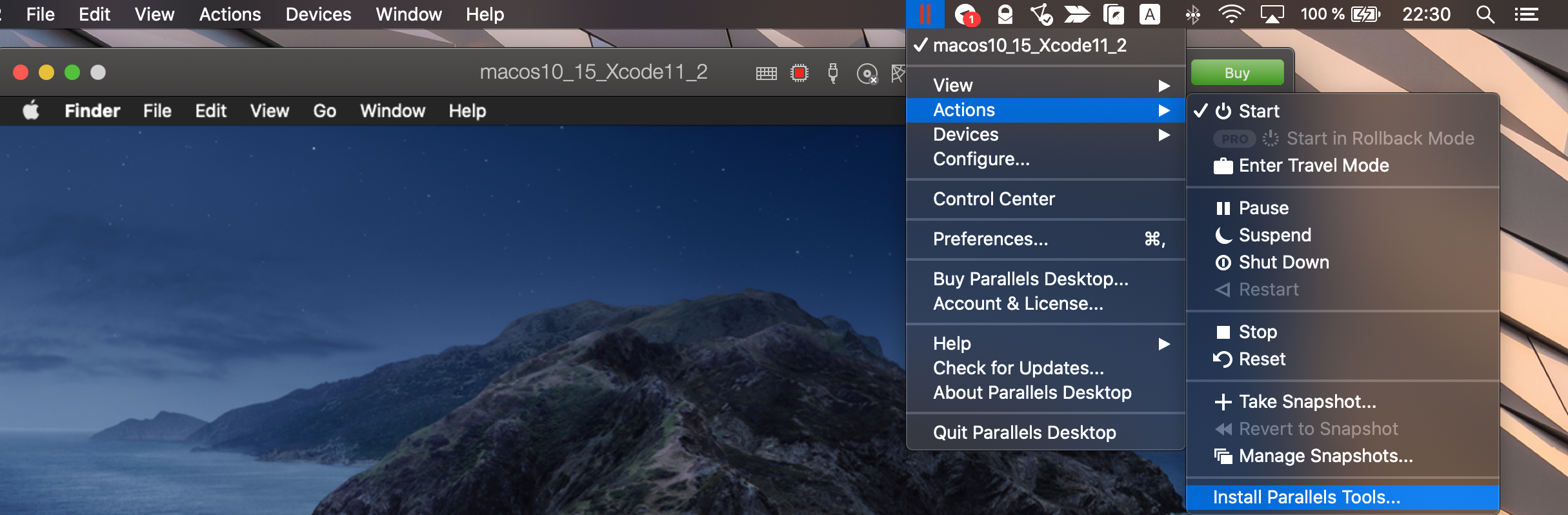This screenshot has width=1568, height=515.
Task: Click the Bluetooth menu bar icon
Action: 1192,14
